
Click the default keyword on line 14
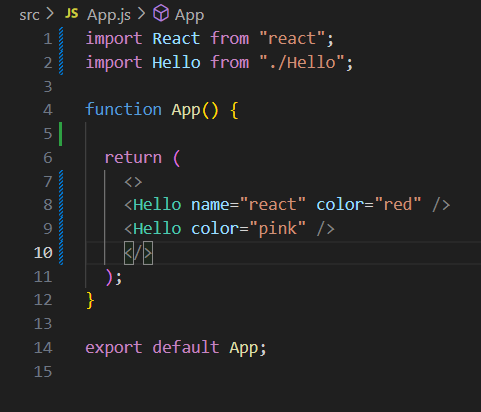[186, 347]
